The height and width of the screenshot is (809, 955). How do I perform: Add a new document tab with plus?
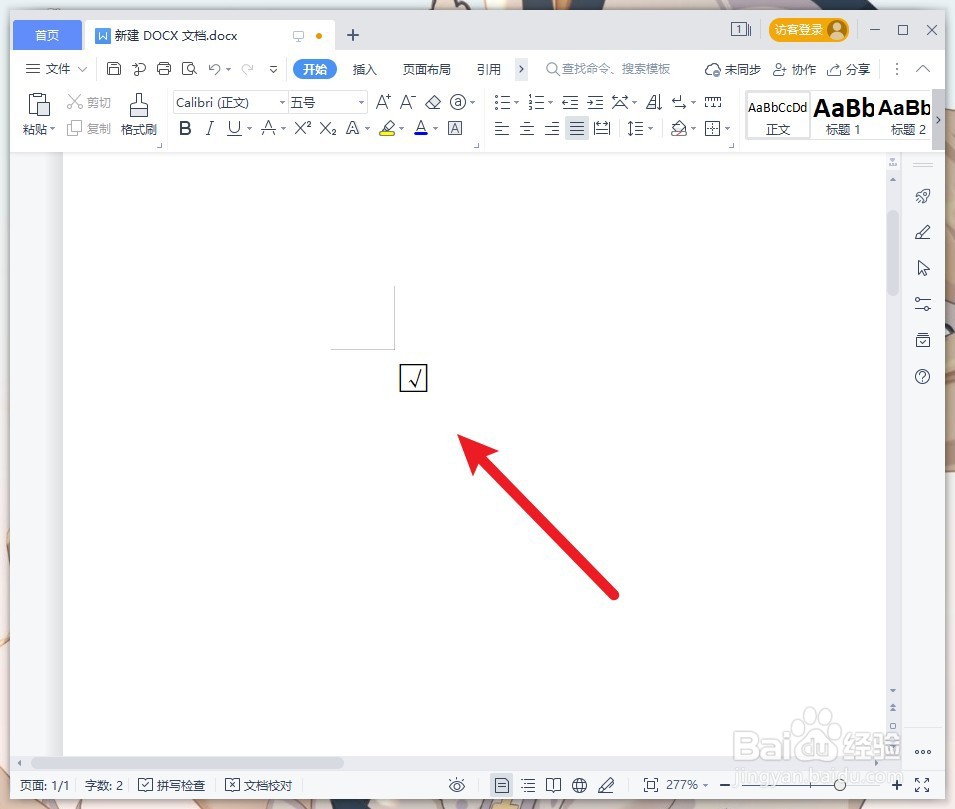click(x=353, y=35)
